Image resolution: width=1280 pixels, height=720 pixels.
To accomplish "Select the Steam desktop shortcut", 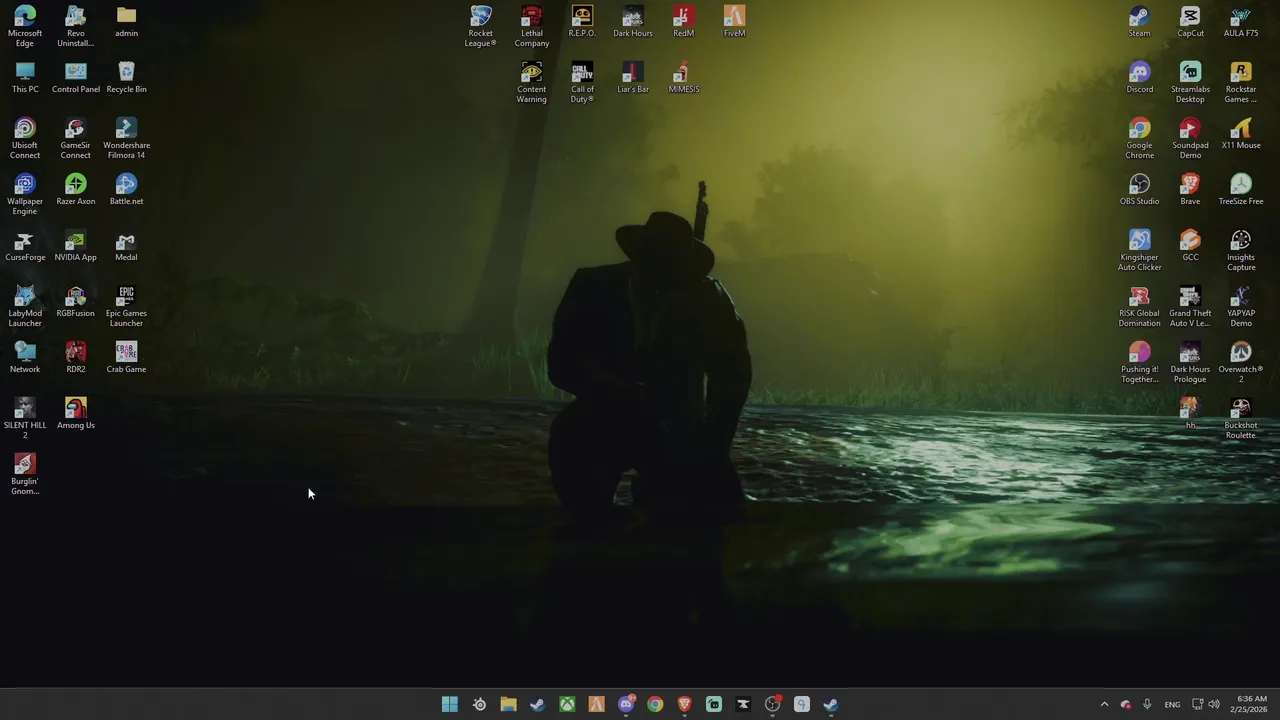I will (1139, 21).
